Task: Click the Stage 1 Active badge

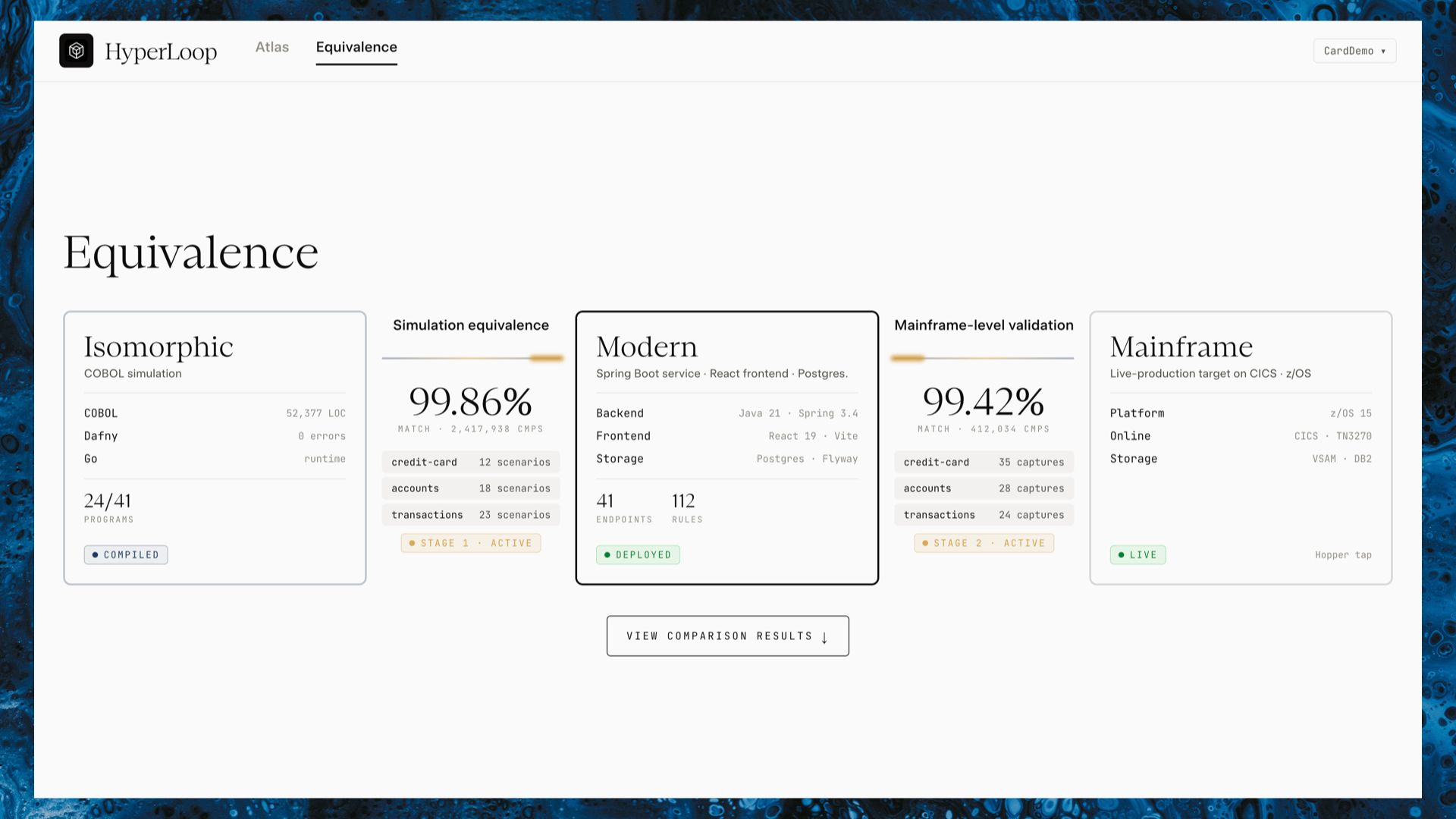Action: pos(471,543)
